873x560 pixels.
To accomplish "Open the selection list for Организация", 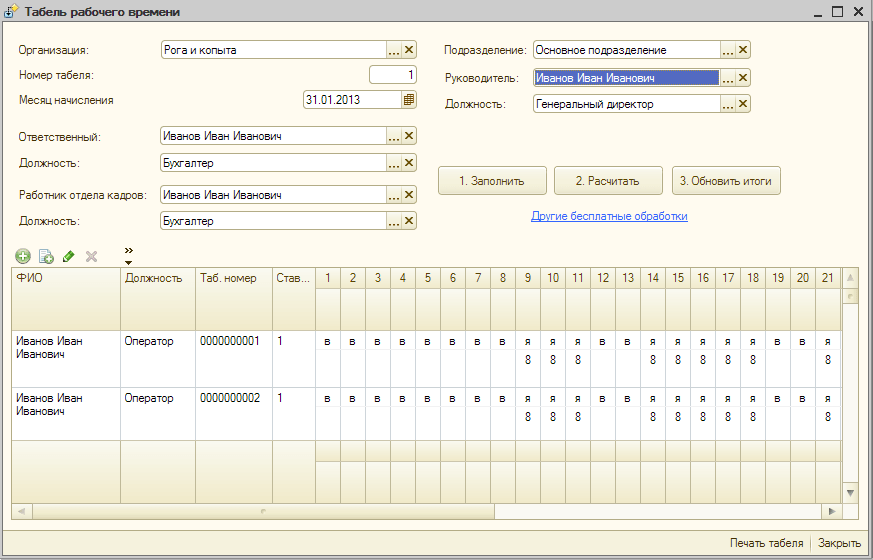I will 394,50.
